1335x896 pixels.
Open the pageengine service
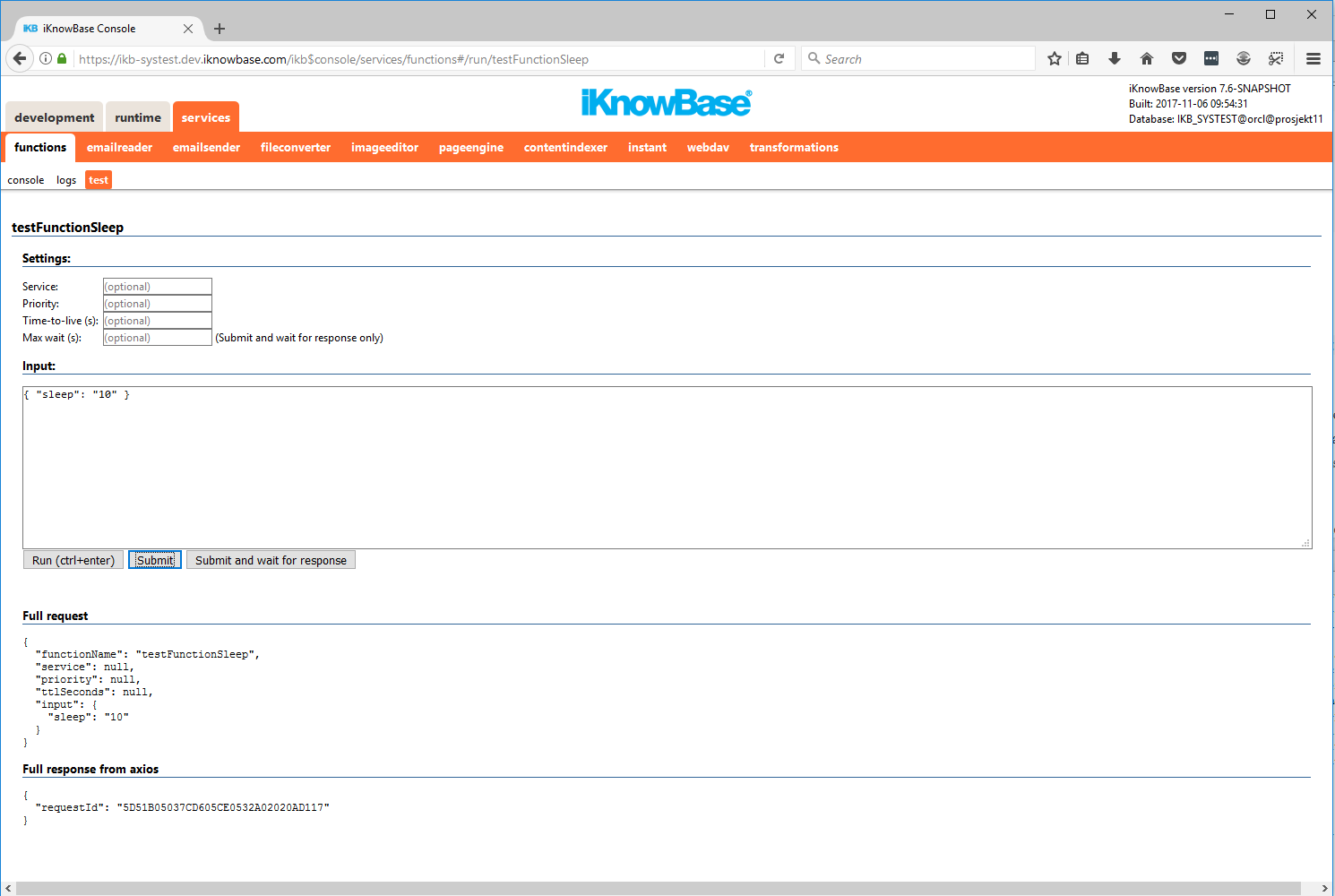pyautogui.click(x=471, y=148)
